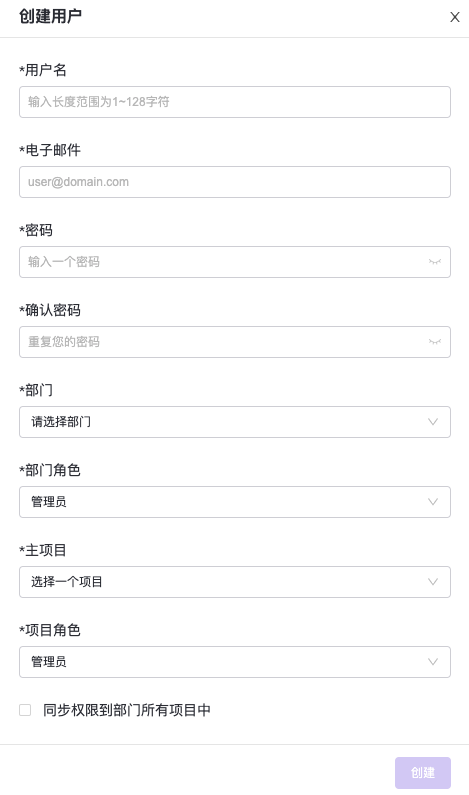Click the chevron arrow in 项目角色 selector
The image size is (469, 795).
pos(432,662)
